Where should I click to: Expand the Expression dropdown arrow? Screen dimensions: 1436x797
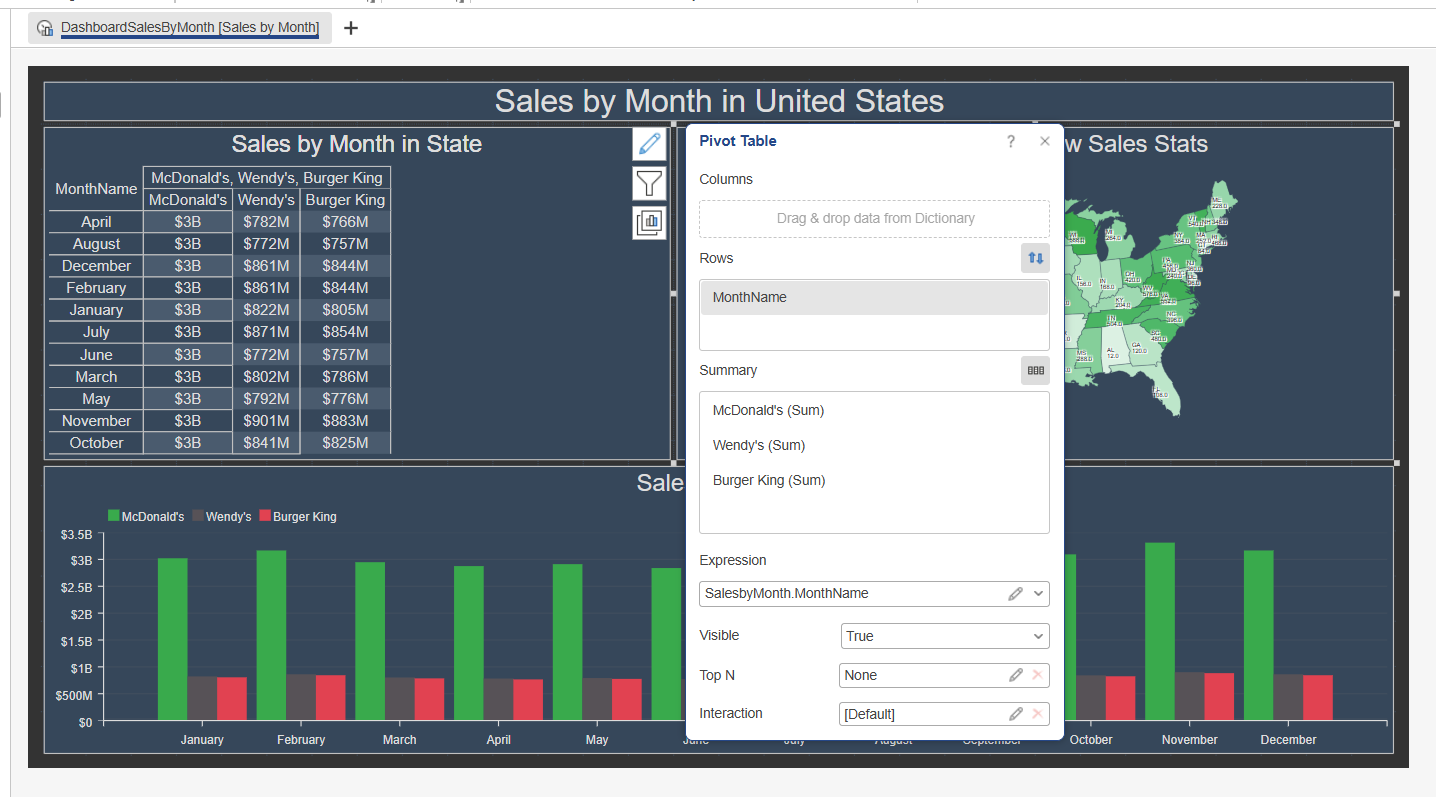click(1039, 594)
